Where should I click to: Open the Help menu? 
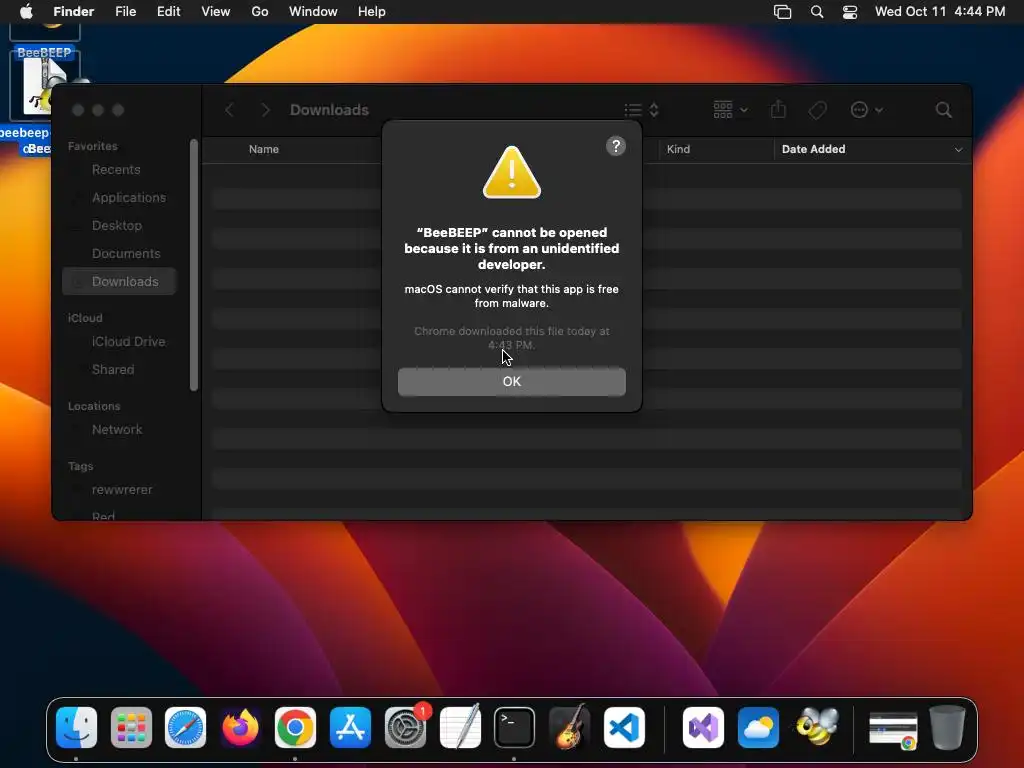click(x=372, y=12)
